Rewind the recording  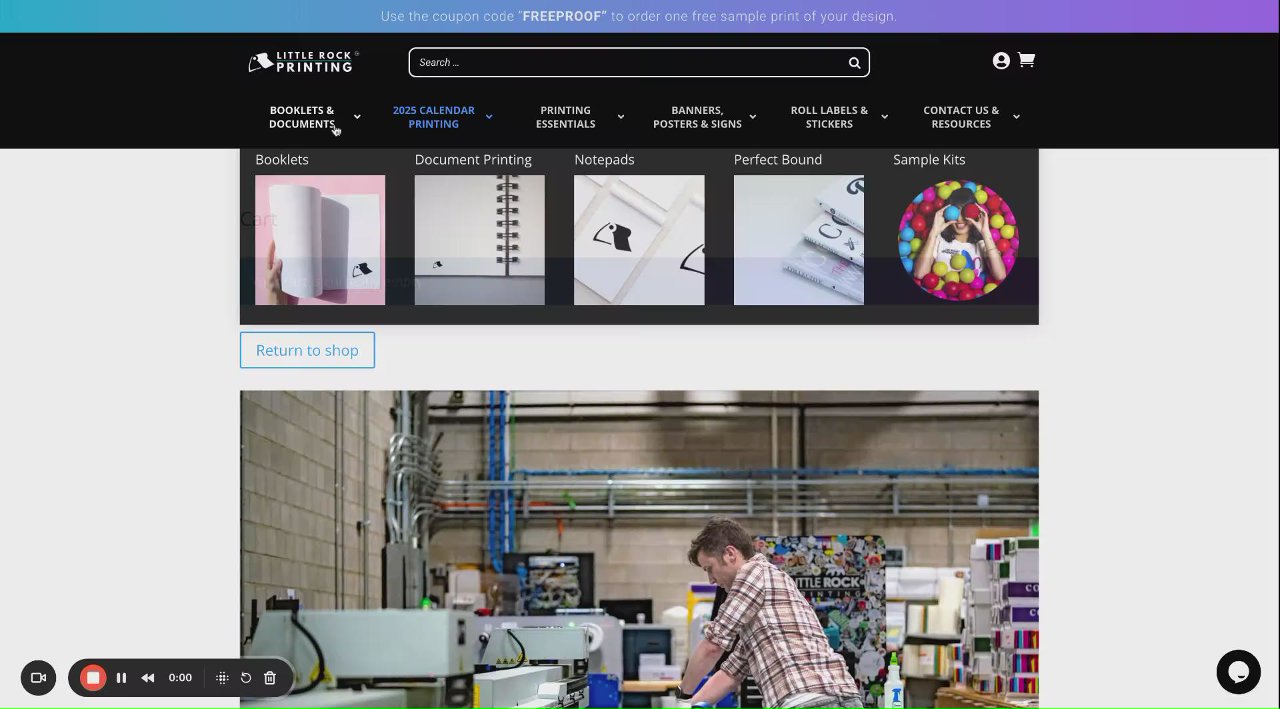(148, 678)
